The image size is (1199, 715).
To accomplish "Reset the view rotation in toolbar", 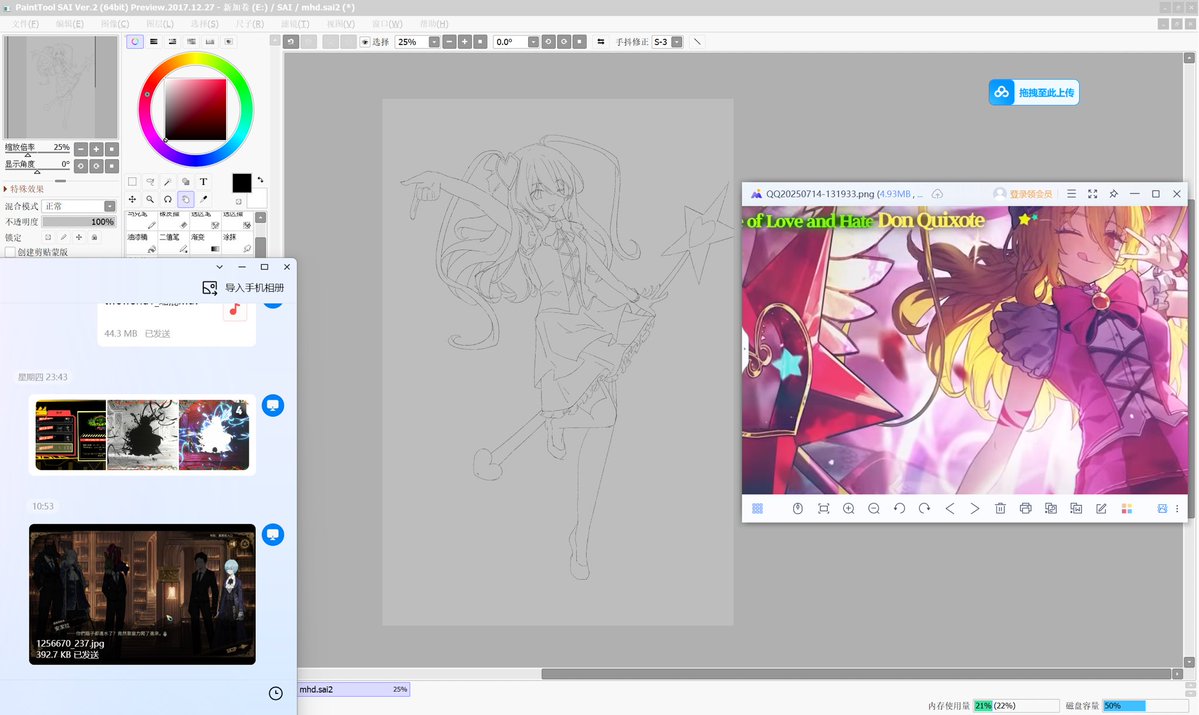I will (580, 42).
